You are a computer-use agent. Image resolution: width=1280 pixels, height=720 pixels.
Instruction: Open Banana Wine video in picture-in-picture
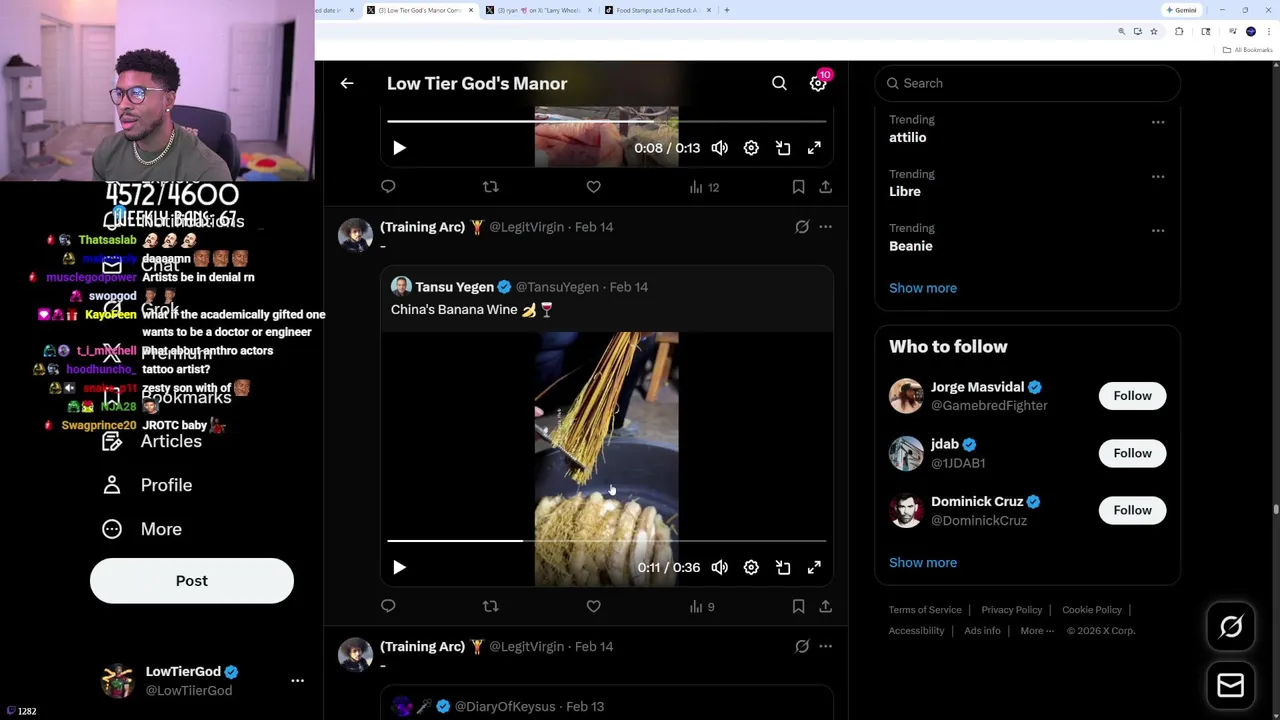tap(783, 567)
